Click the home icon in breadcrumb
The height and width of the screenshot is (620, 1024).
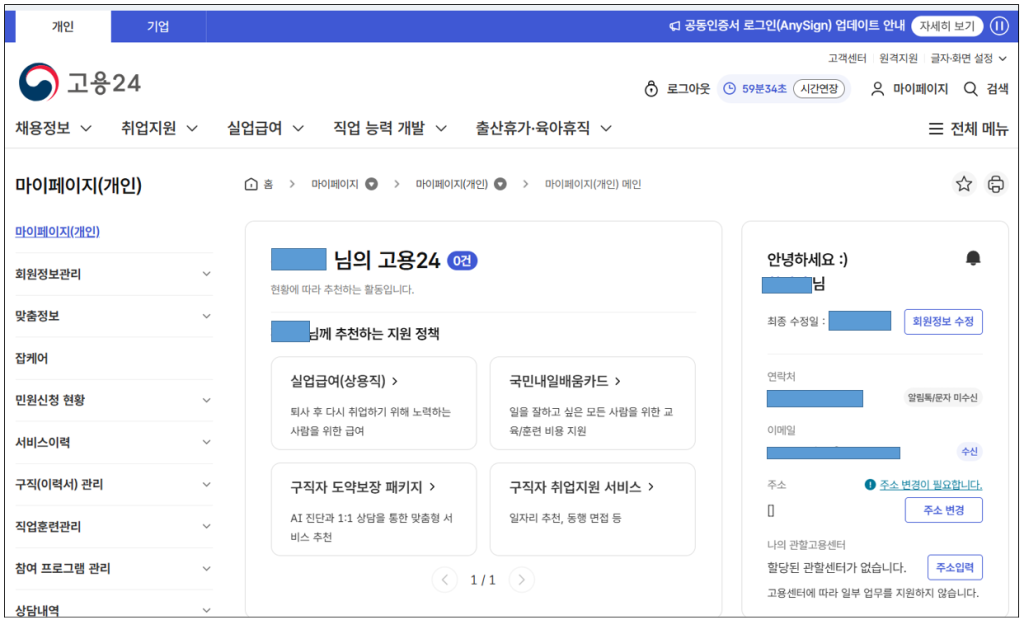[251, 184]
